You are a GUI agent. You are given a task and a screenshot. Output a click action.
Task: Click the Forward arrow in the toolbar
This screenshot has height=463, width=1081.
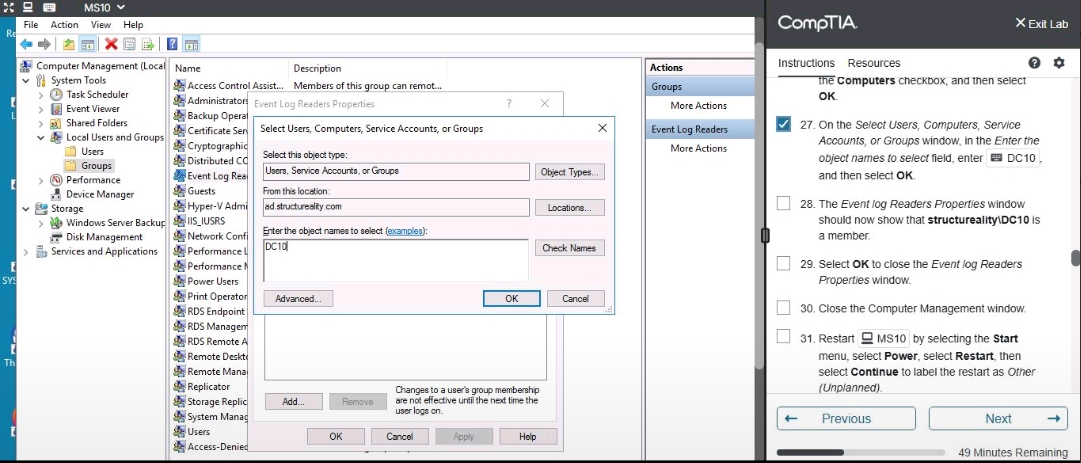tap(44, 45)
